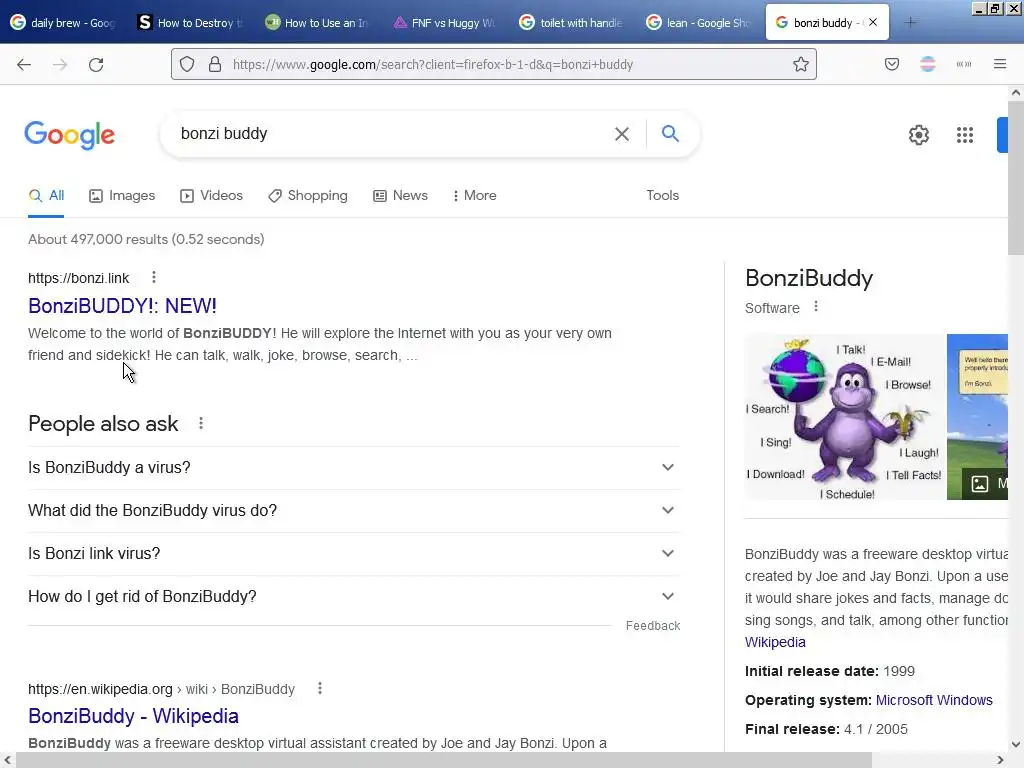This screenshot has width=1024, height=768.
Task: Click the scroll left arrow at bottom
Action: (8, 760)
